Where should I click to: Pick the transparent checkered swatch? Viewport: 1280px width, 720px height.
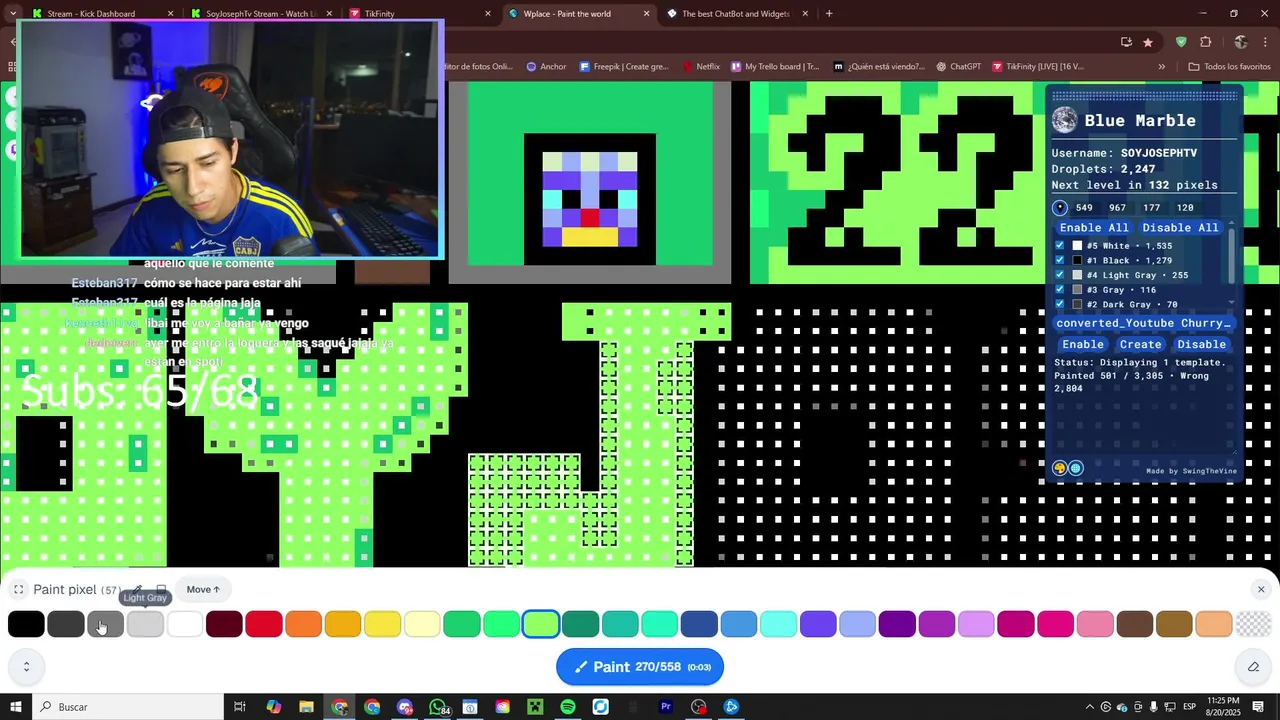[1253, 624]
